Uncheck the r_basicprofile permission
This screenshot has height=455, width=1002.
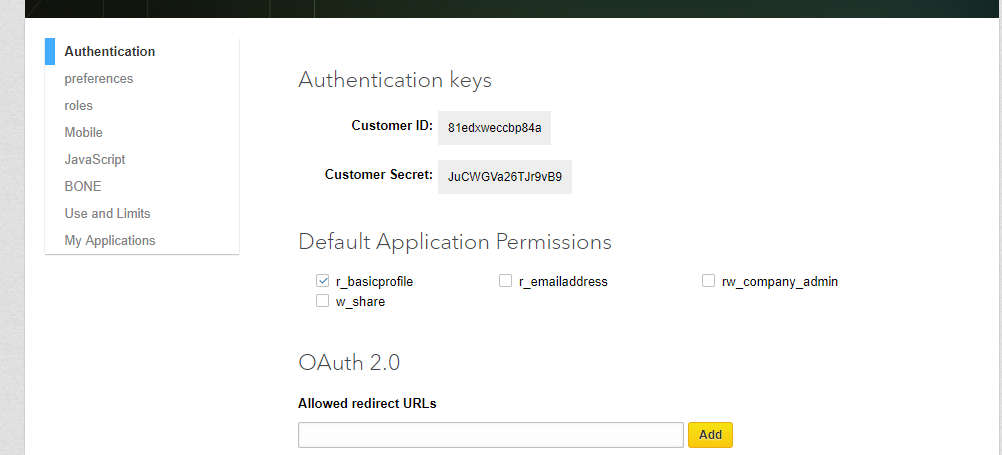coord(323,281)
